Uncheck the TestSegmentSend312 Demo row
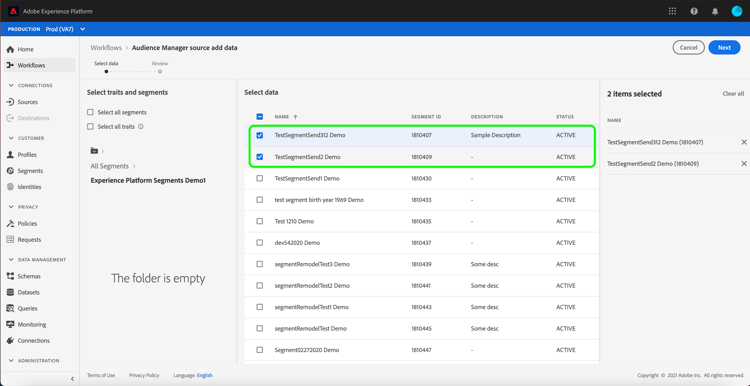The image size is (750, 386). (260, 135)
